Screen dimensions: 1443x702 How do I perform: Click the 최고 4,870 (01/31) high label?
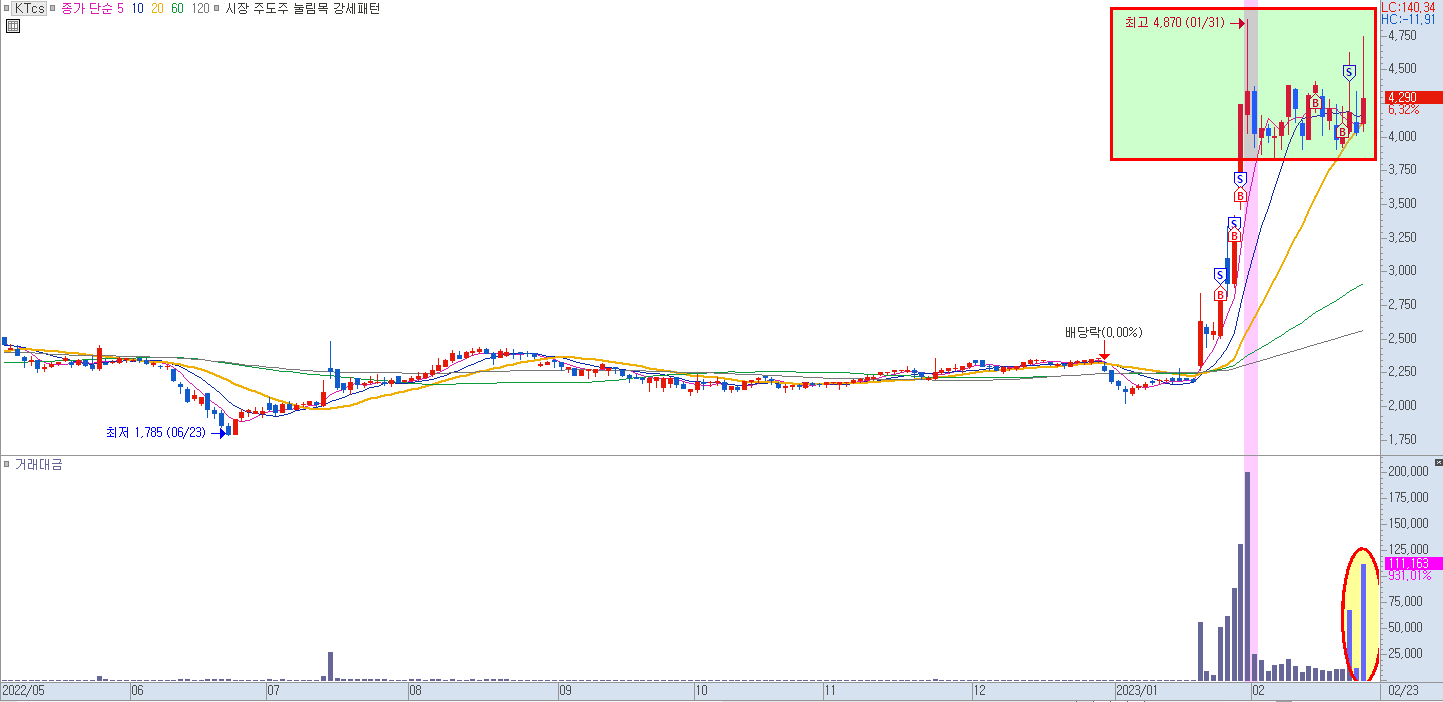[1175, 22]
